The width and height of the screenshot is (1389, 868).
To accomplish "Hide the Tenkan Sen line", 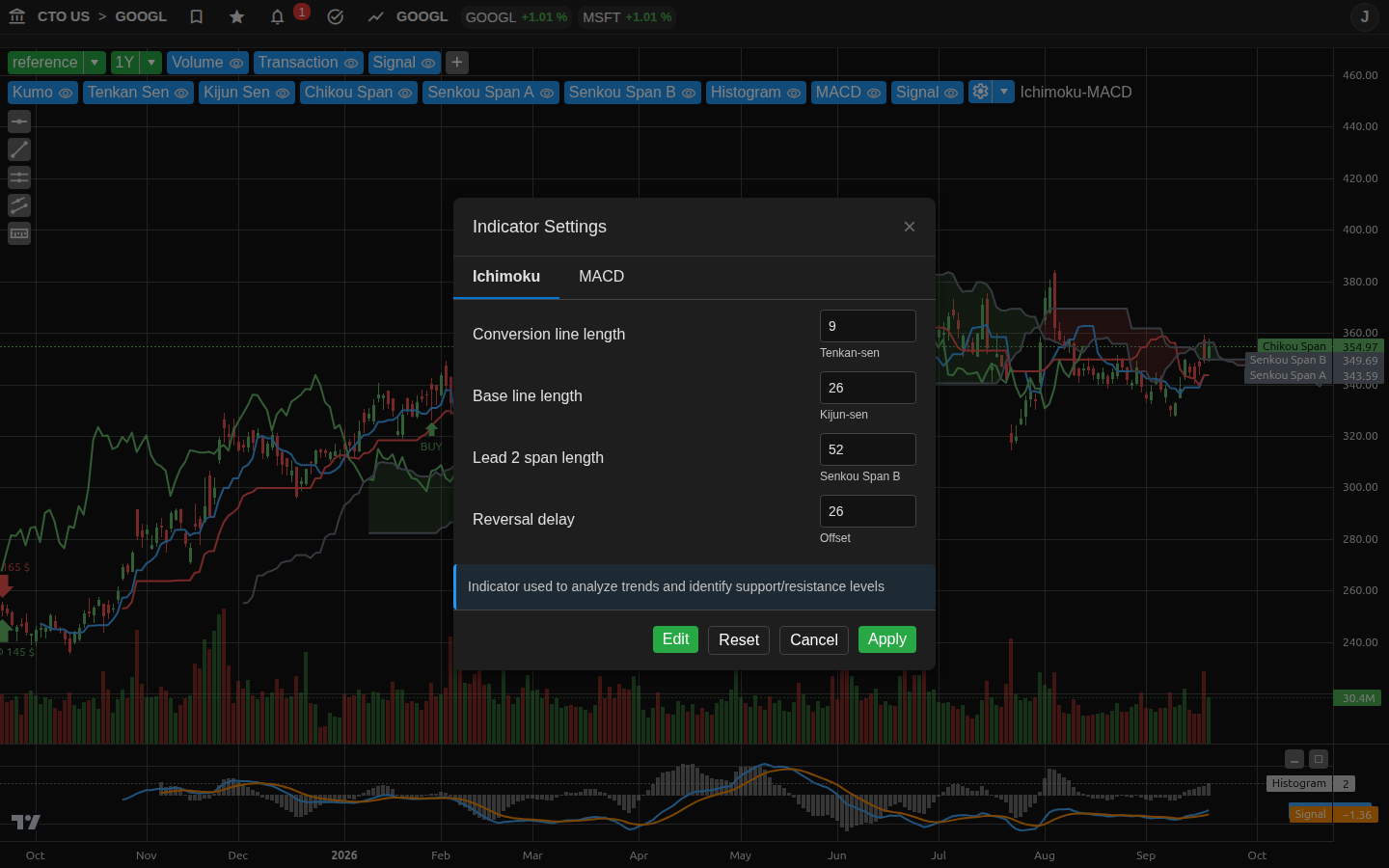I will [181, 94].
